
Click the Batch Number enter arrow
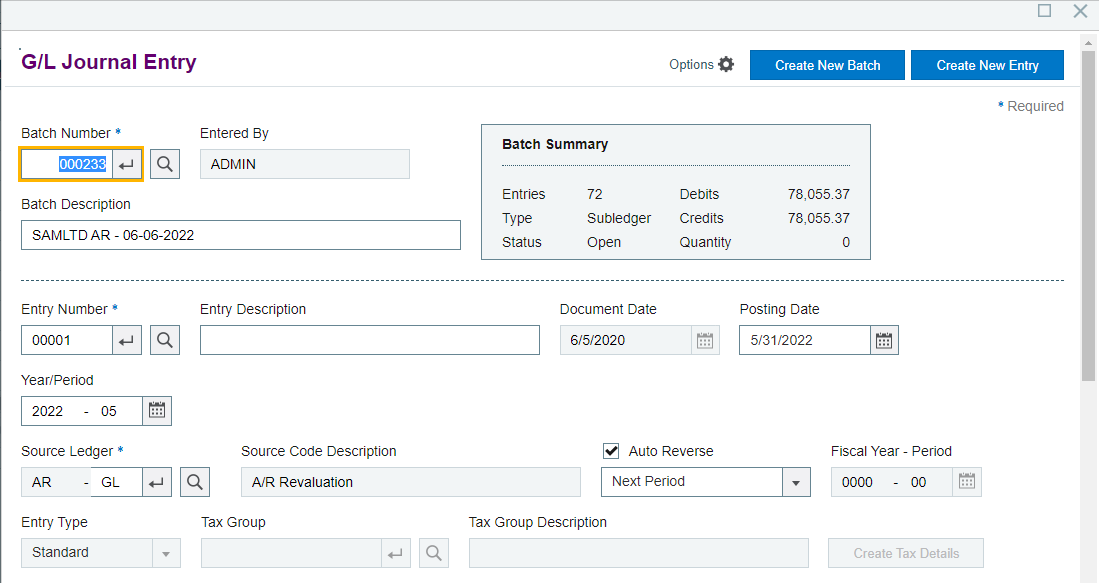127,163
